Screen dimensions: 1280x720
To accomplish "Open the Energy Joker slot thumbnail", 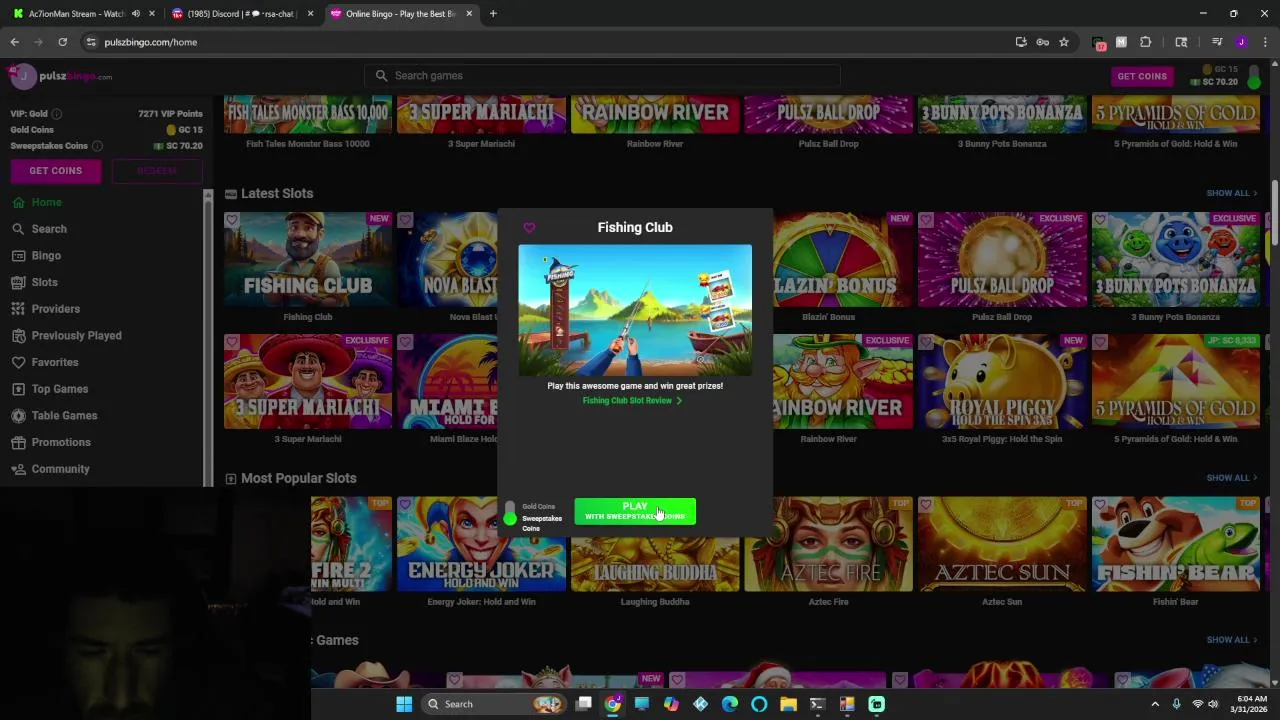I will [x=481, y=544].
